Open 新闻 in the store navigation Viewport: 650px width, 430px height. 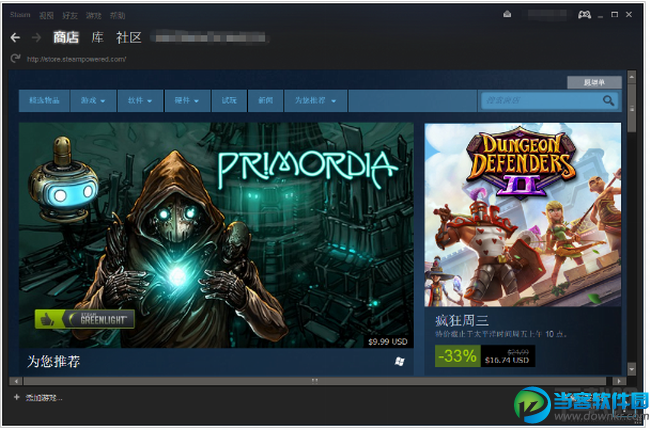coord(265,101)
